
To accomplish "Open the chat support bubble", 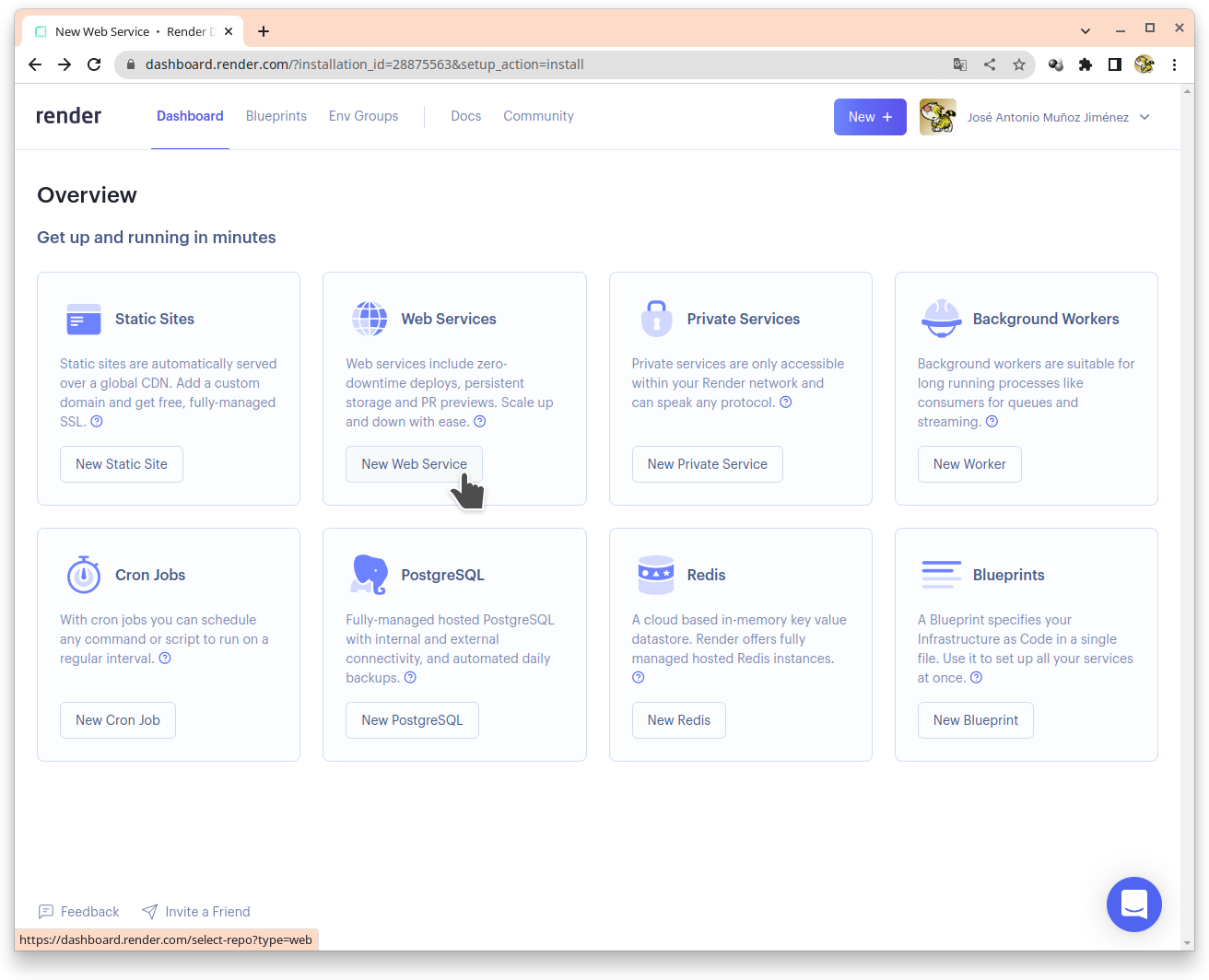I will [1134, 904].
